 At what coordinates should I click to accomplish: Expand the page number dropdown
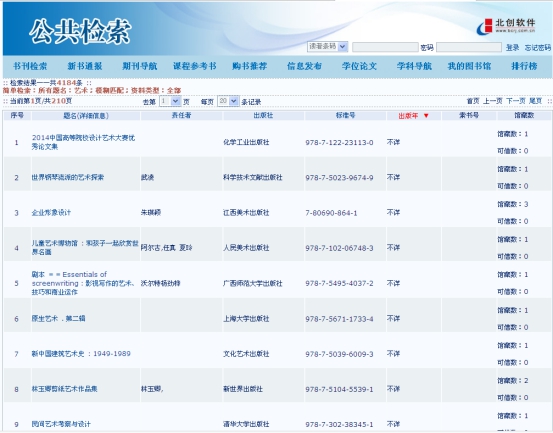coord(170,102)
